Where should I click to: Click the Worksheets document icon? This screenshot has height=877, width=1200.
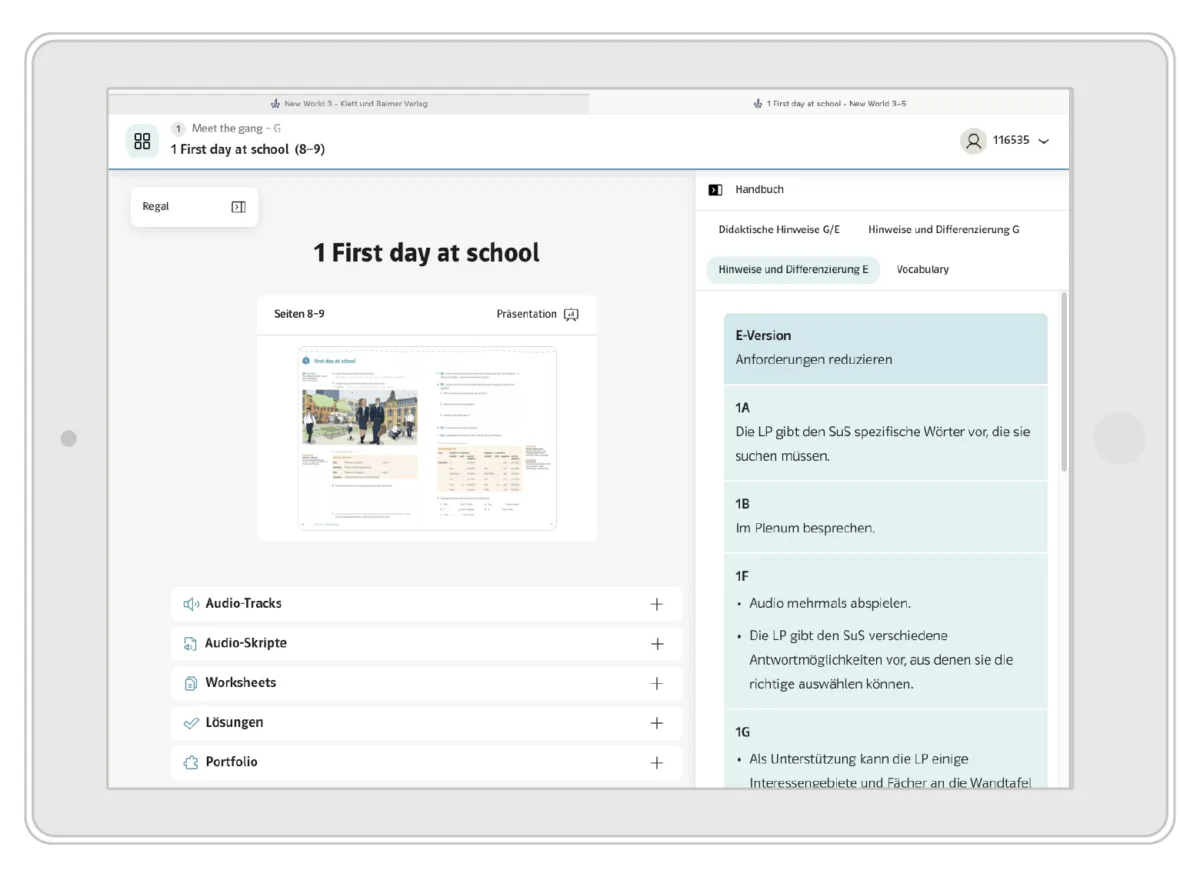(x=191, y=683)
